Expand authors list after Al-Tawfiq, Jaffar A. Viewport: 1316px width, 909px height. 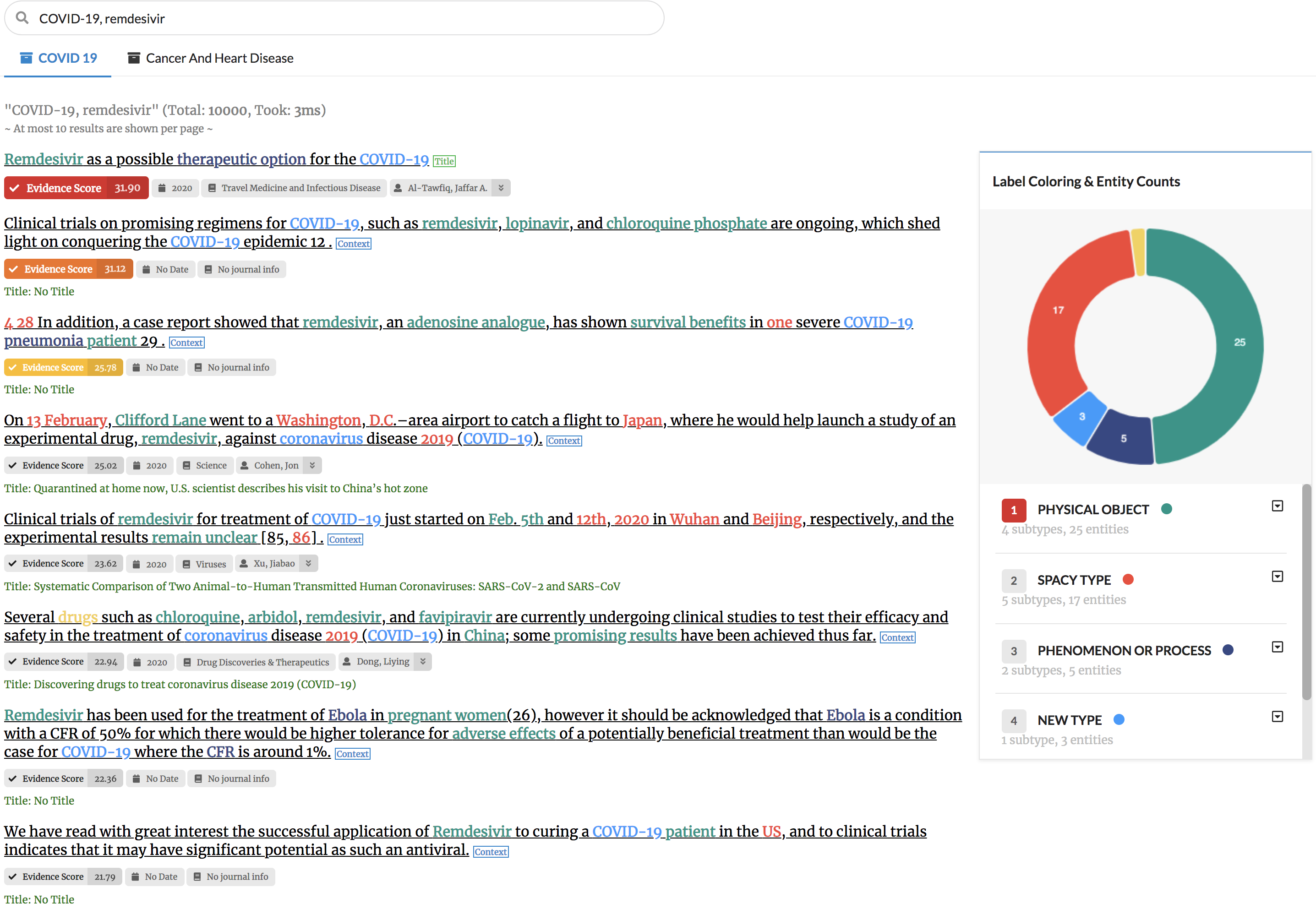pos(501,188)
